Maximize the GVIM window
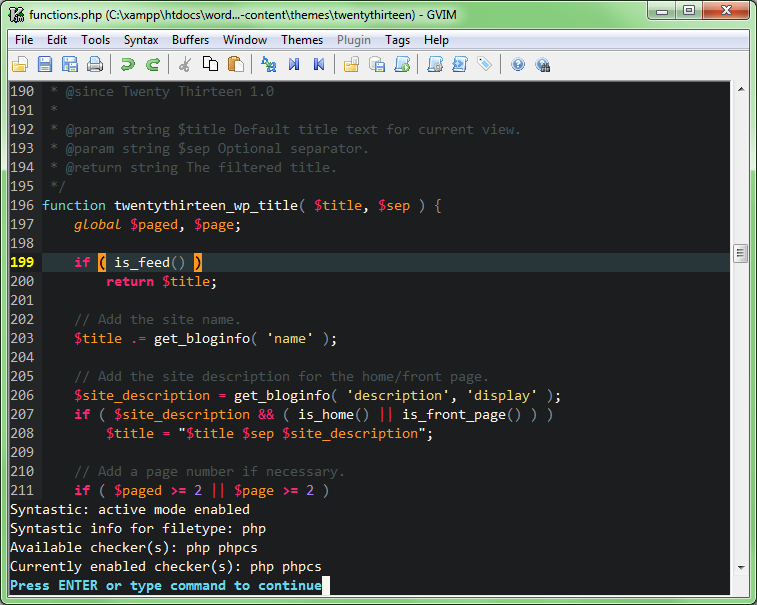Image resolution: width=757 pixels, height=605 pixels. 689,11
